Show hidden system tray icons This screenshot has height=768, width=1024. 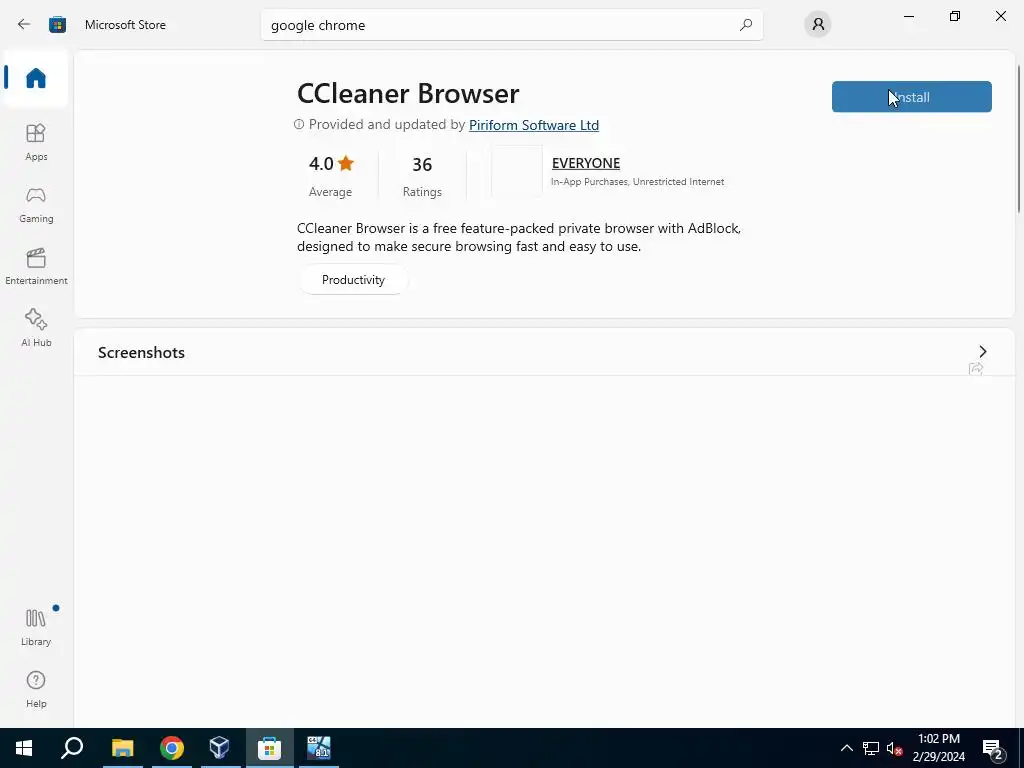[846, 748]
